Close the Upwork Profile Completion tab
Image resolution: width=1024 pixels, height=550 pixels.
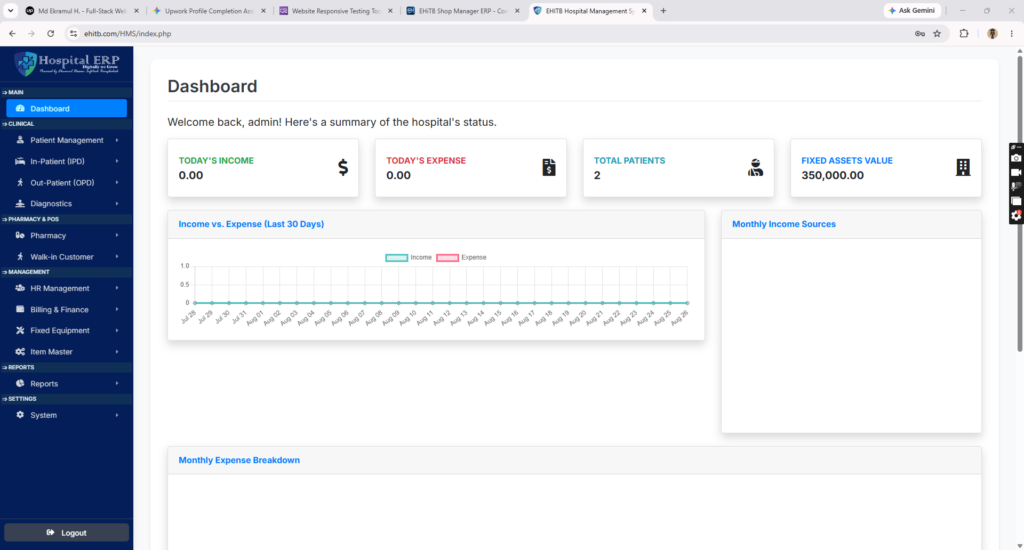(x=263, y=10)
